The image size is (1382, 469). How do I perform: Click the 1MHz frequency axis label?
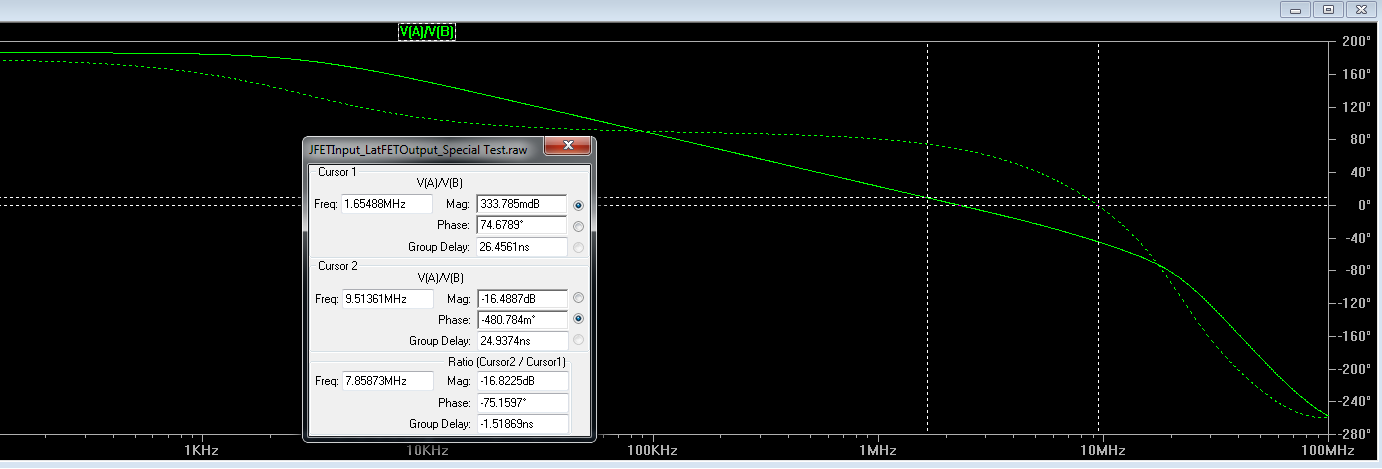[876, 450]
